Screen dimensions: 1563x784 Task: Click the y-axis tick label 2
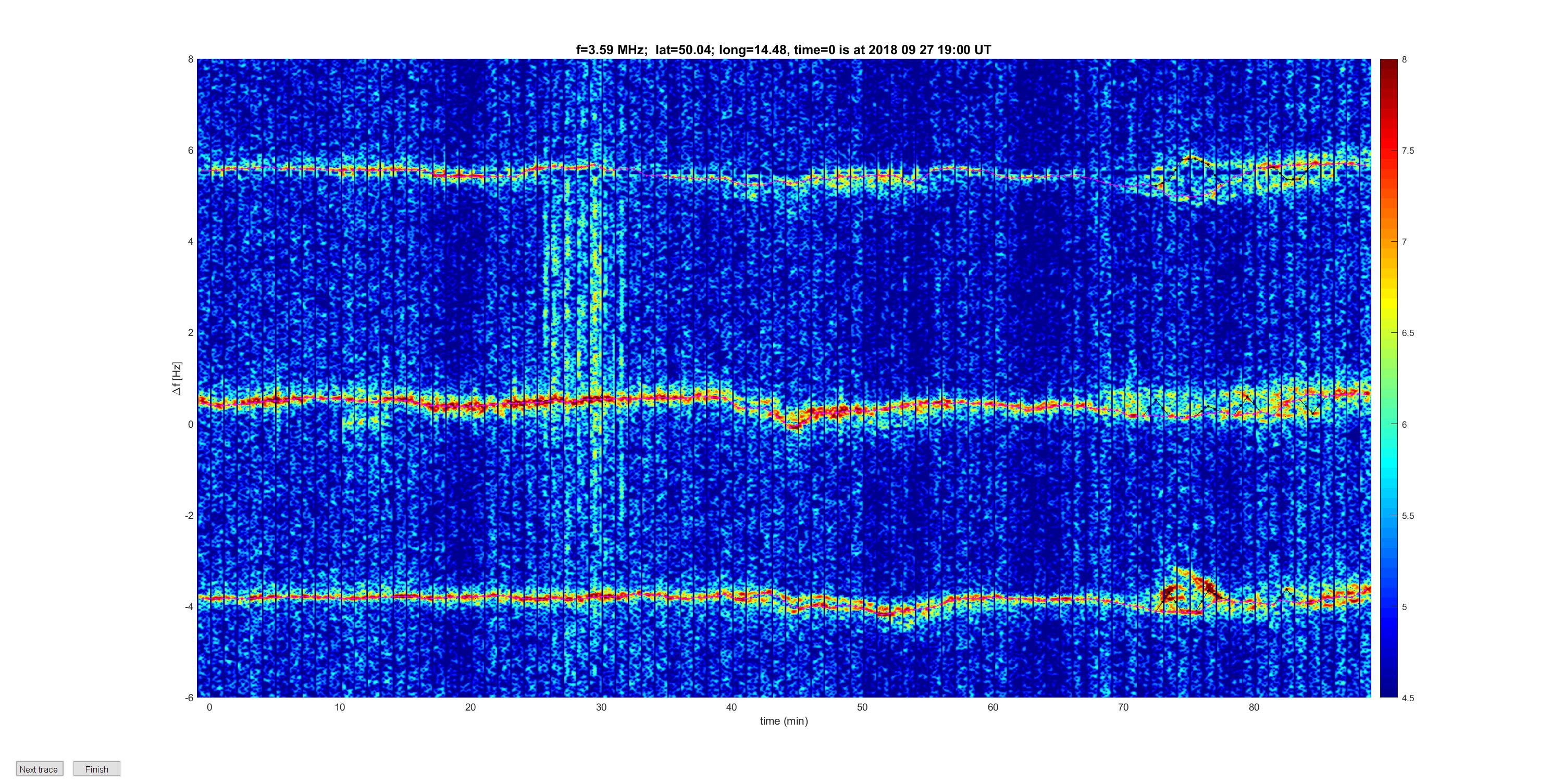click(x=191, y=332)
